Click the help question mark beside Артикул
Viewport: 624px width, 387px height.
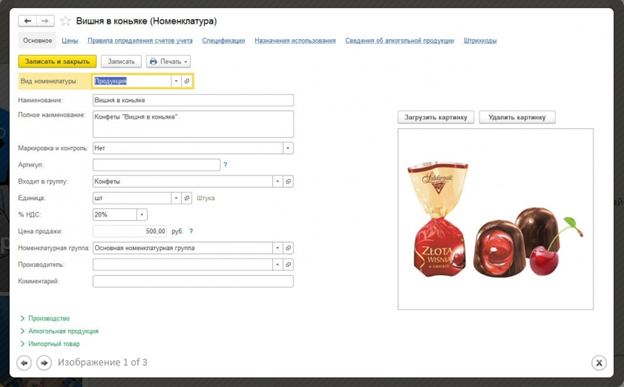point(225,164)
